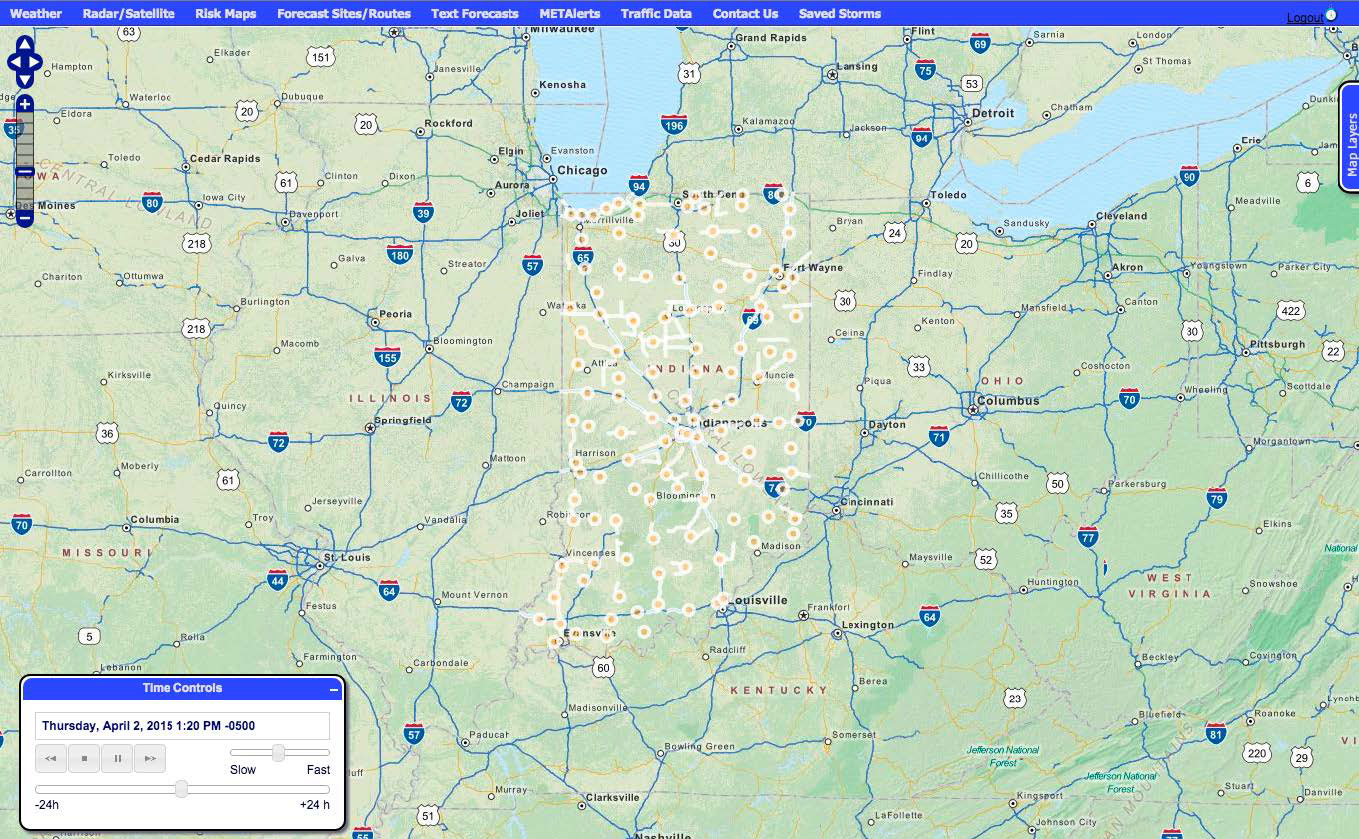The image size is (1359, 839).
Task: Stop the time animation
Action: (x=84, y=759)
